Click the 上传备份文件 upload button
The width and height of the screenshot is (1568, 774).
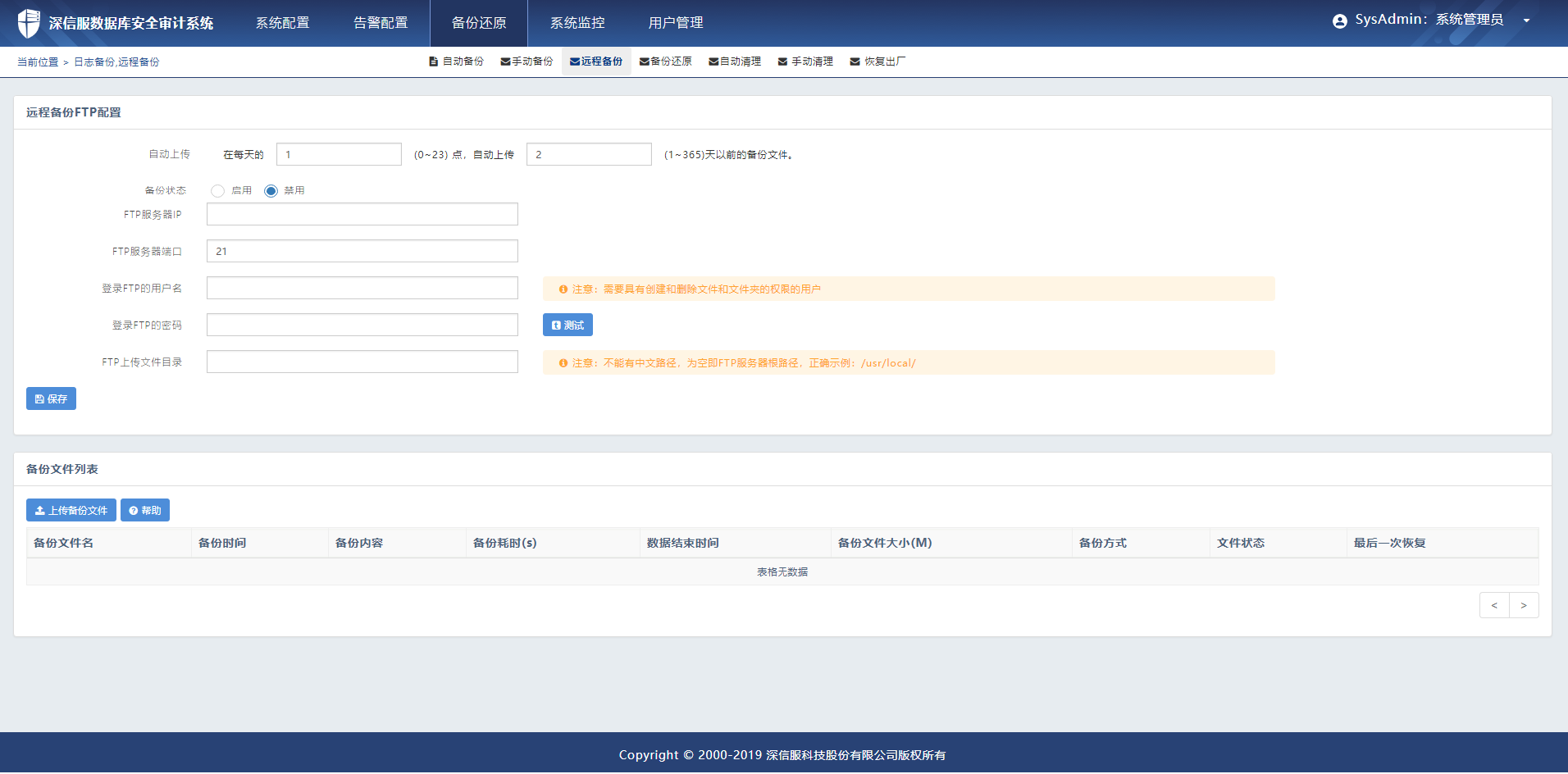[x=71, y=511]
